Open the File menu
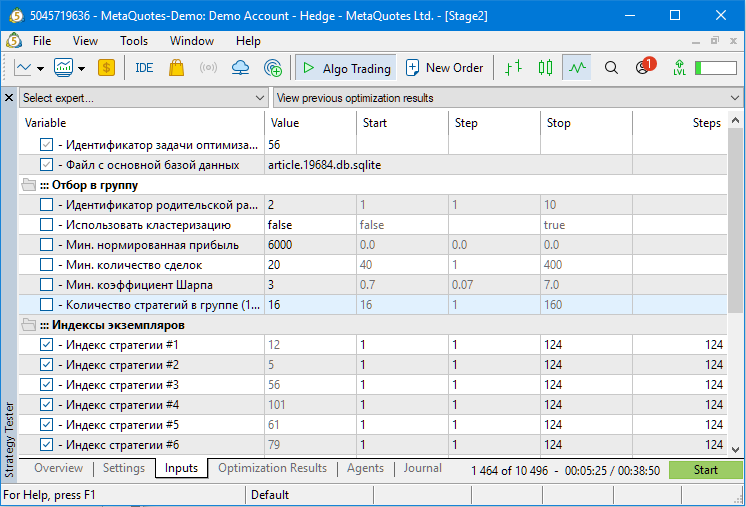746x507 pixels. [x=42, y=41]
